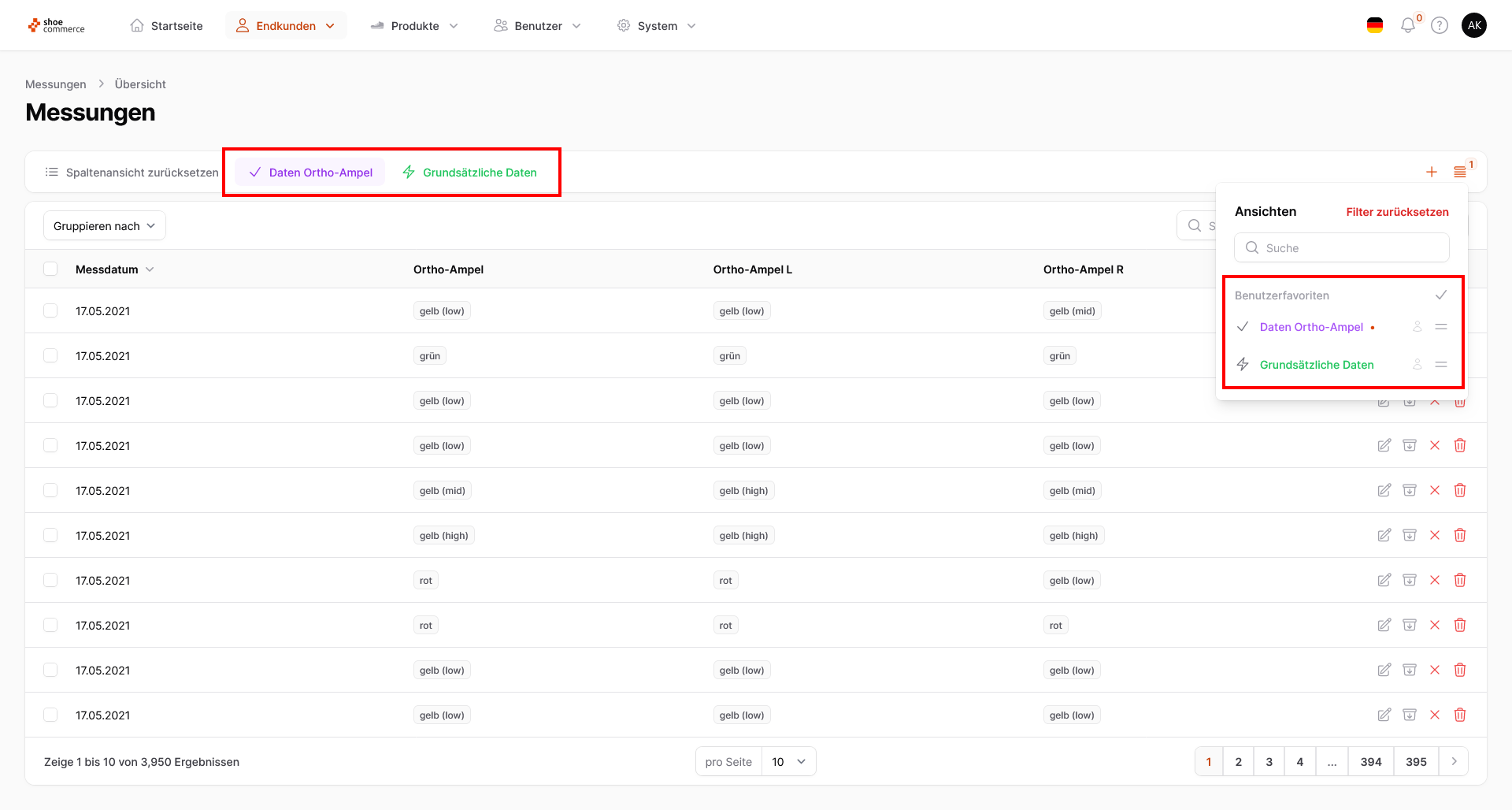The image size is (1512, 810).
Task: Delete the last row with trash icon
Action: point(1460,715)
